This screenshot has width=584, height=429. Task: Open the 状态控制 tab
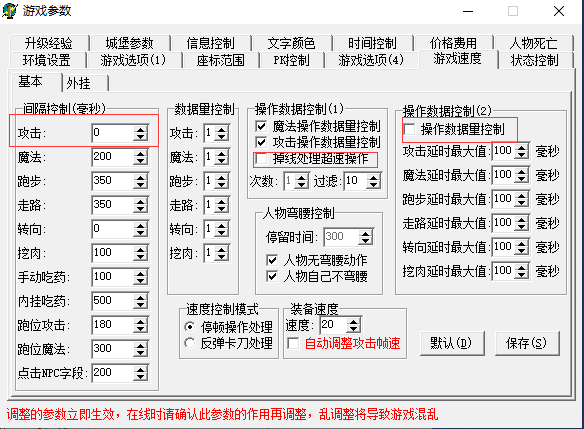[535, 60]
